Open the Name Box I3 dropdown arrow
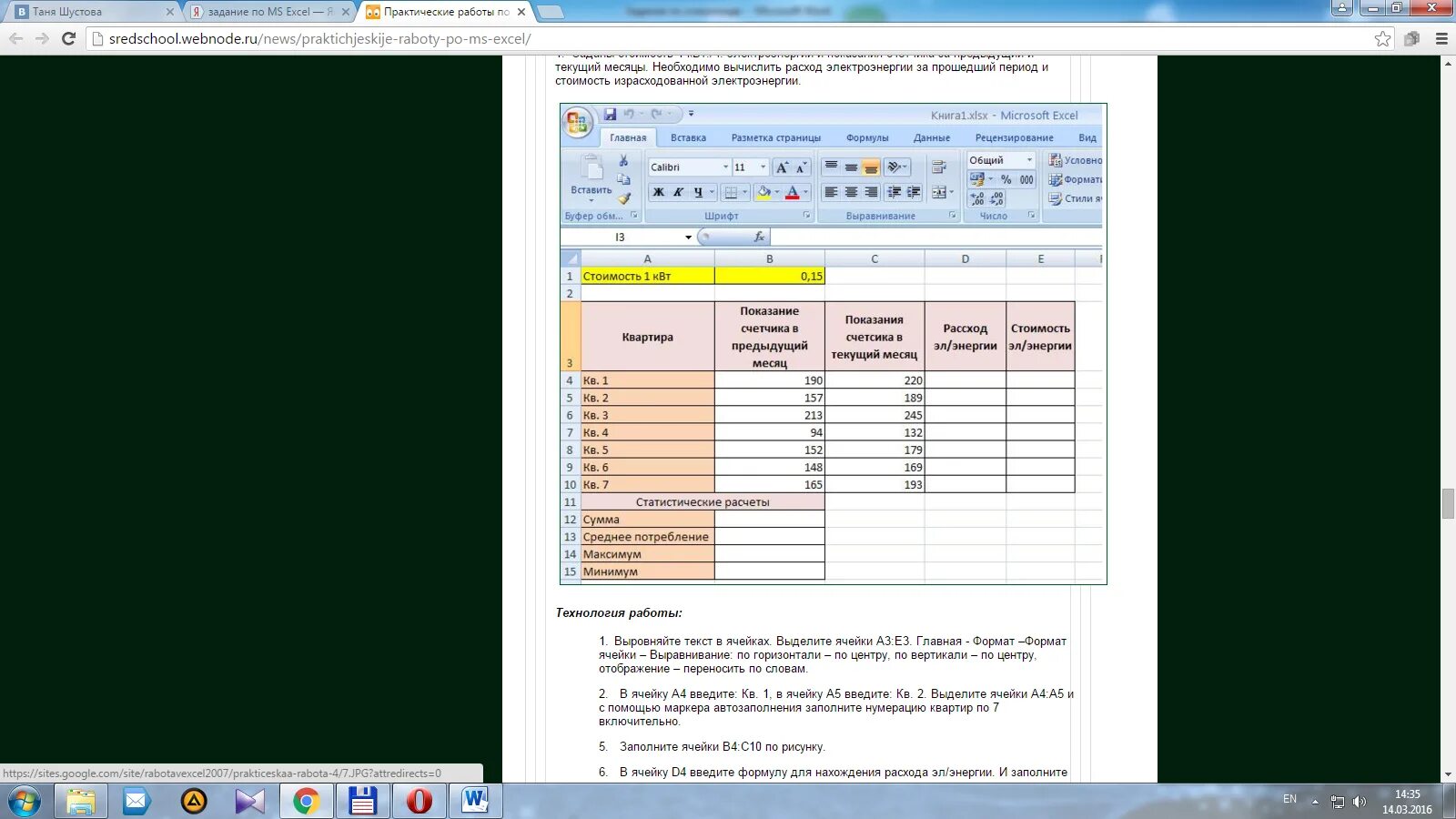1456x819 pixels. (689, 238)
